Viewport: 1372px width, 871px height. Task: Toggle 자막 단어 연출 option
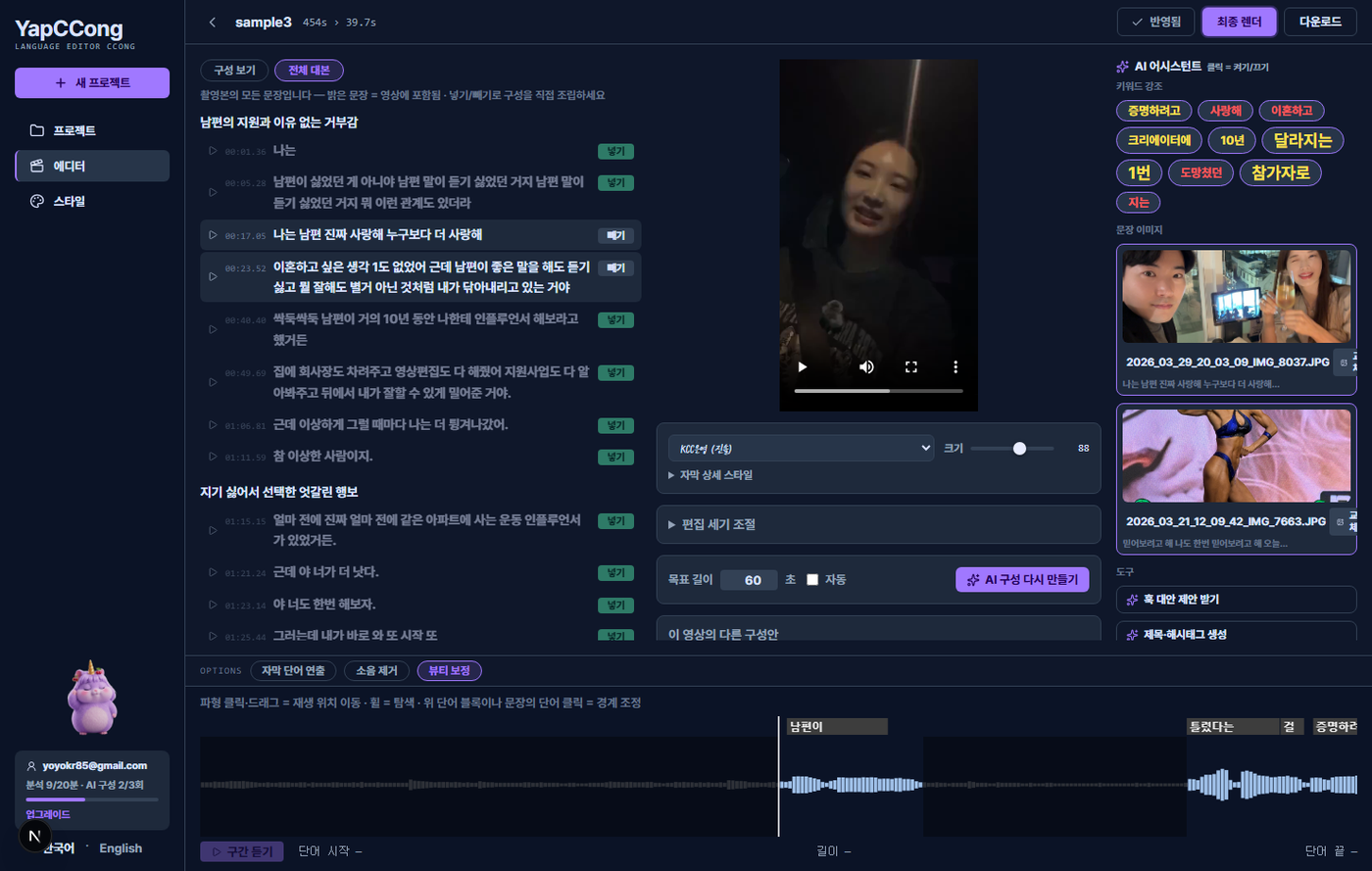click(293, 671)
